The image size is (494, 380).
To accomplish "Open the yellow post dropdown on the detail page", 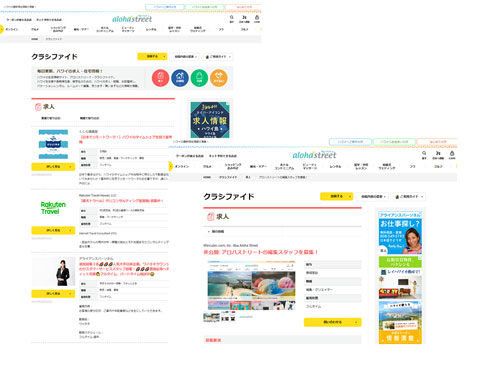I will click(336, 196).
